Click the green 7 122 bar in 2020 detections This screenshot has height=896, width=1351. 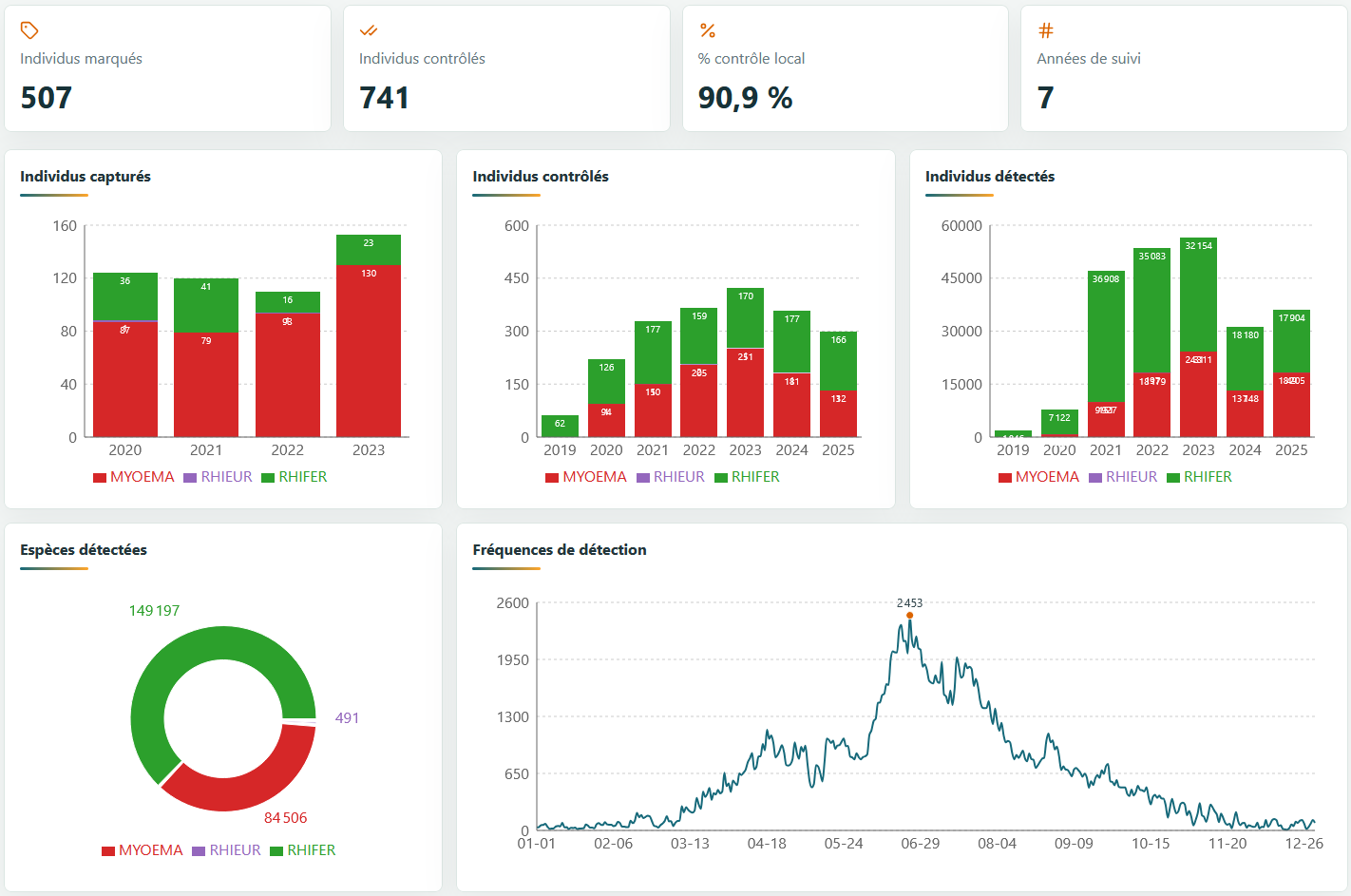[x=1059, y=422]
